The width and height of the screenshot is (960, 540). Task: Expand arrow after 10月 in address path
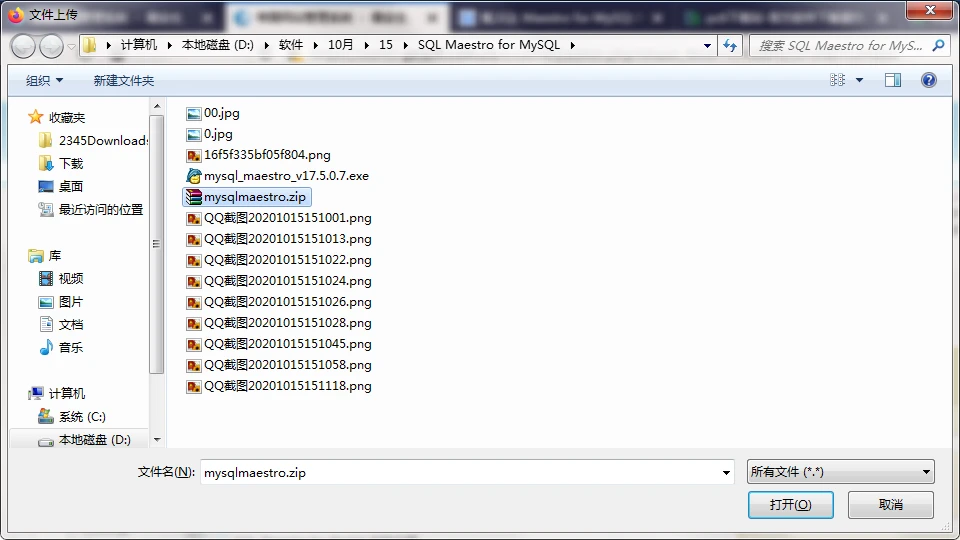coord(366,45)
